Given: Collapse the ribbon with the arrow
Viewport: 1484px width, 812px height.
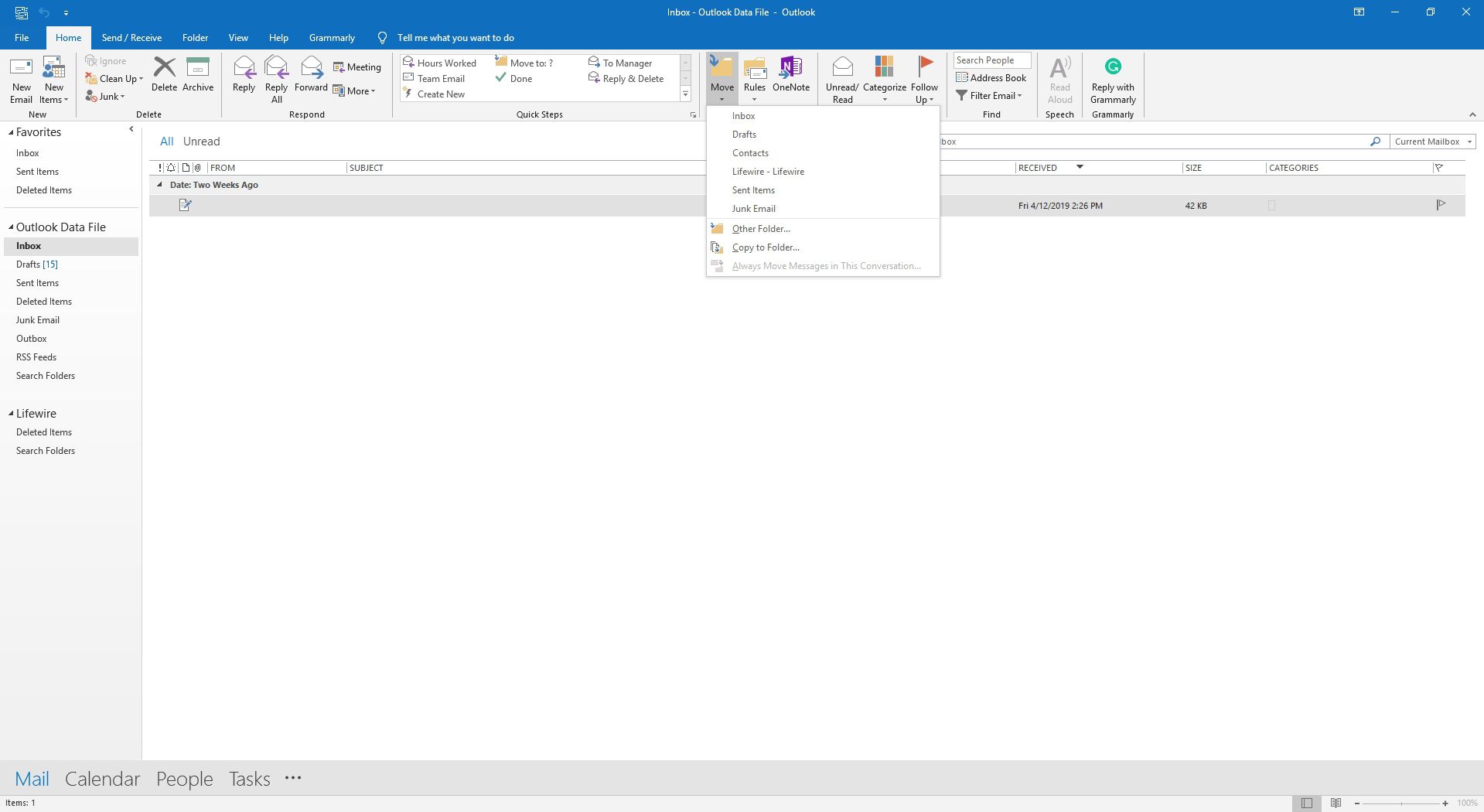Looking at the screenshot, I should 1472,114.
